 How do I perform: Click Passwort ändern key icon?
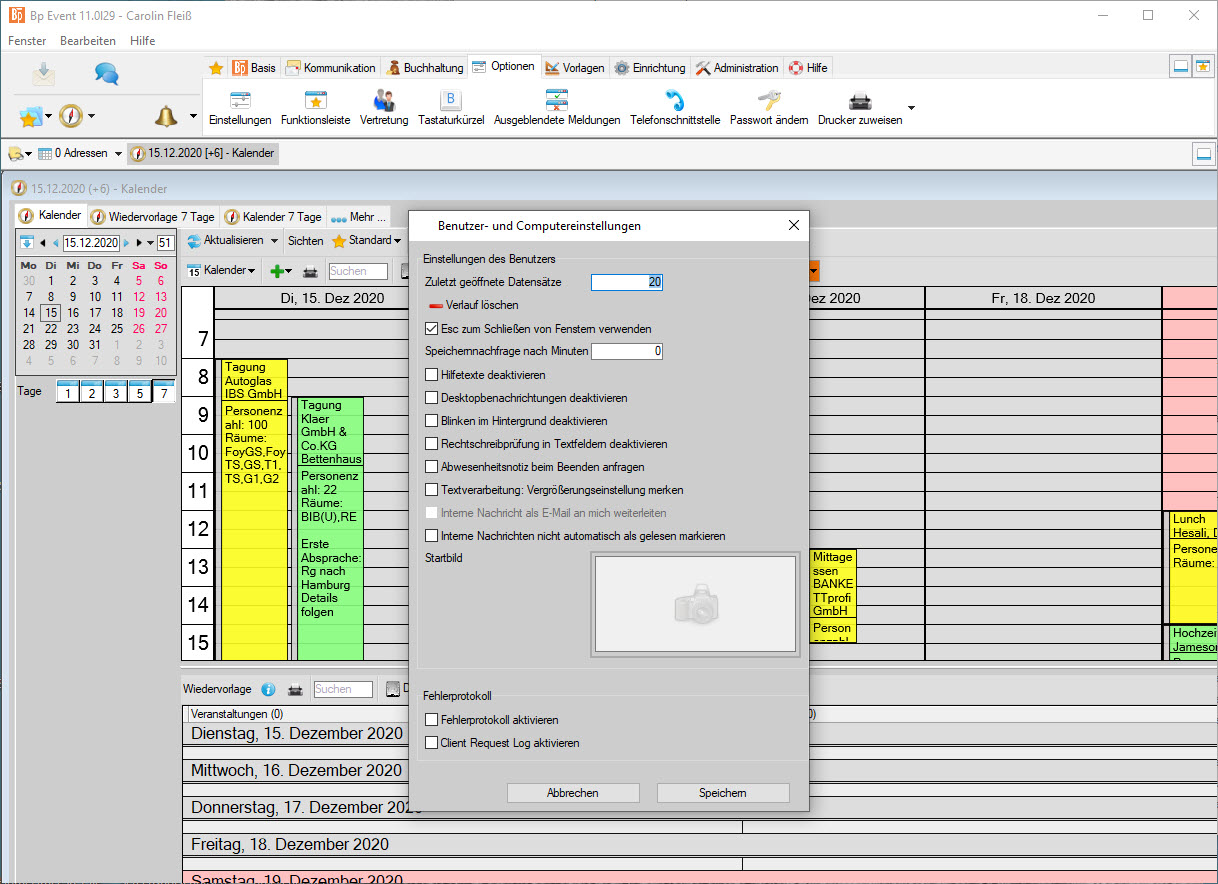coord(768,101)
